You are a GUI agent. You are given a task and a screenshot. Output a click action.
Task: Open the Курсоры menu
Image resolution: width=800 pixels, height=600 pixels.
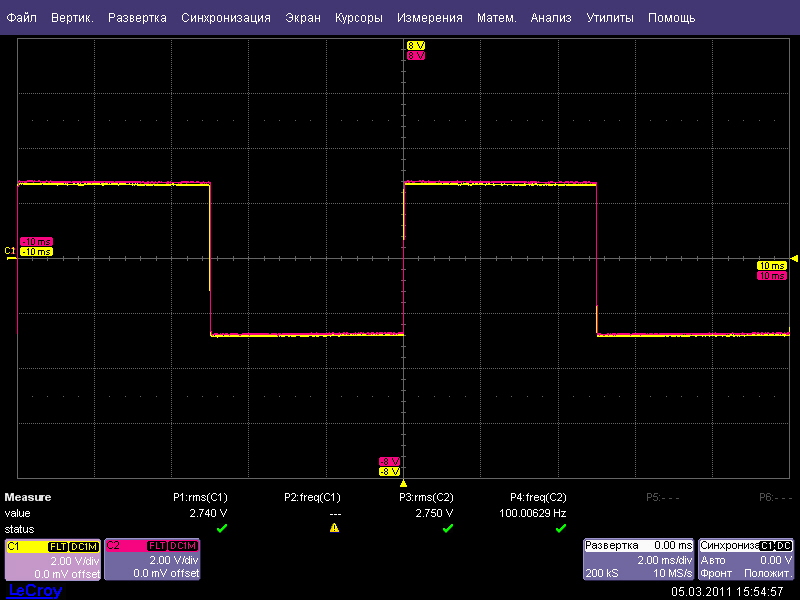pyautogui.click(x=358, y=18)
